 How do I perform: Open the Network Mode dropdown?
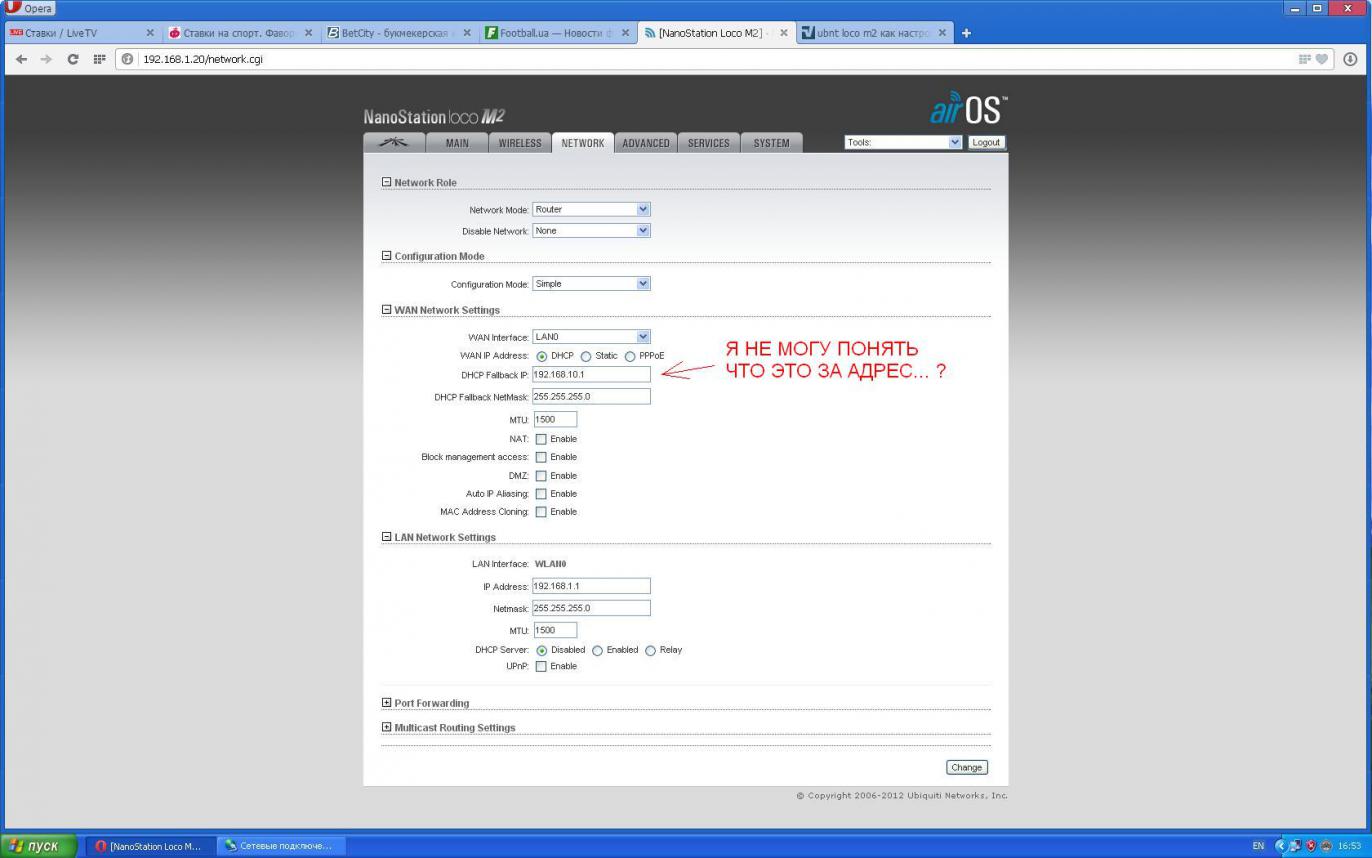pos(591,210)
